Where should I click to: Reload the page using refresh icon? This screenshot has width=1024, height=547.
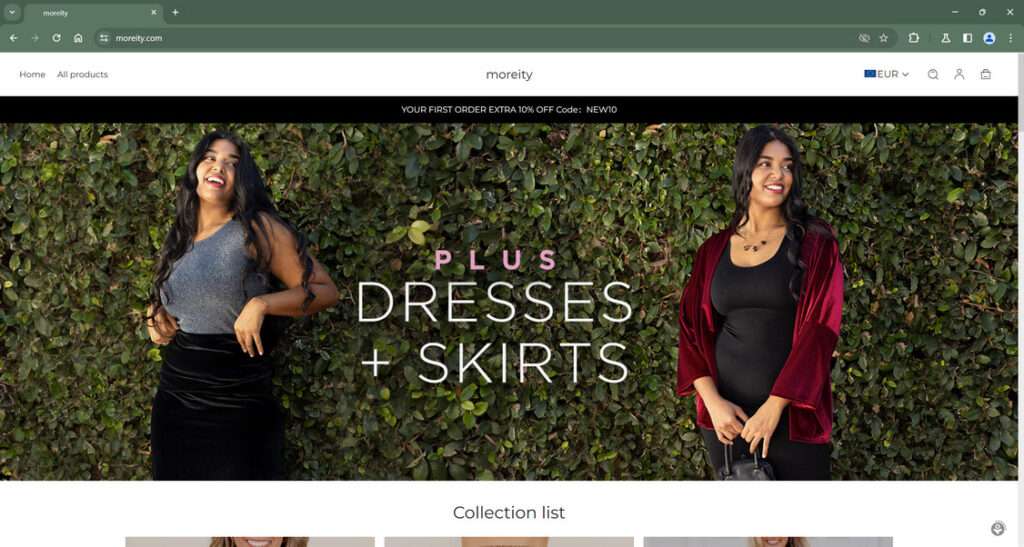click(x=56, y=38)
